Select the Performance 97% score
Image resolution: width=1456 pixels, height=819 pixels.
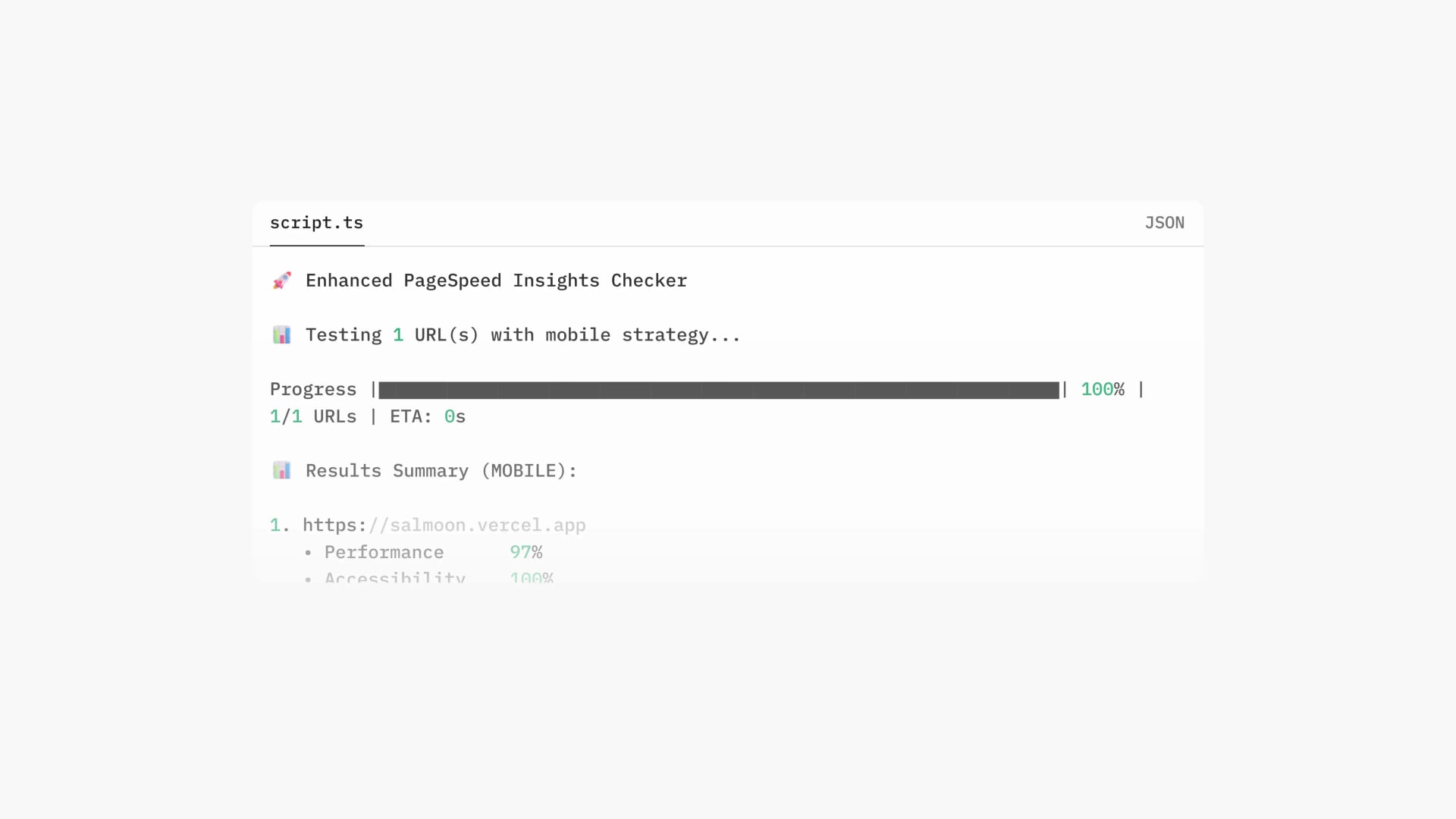[526, 553]
